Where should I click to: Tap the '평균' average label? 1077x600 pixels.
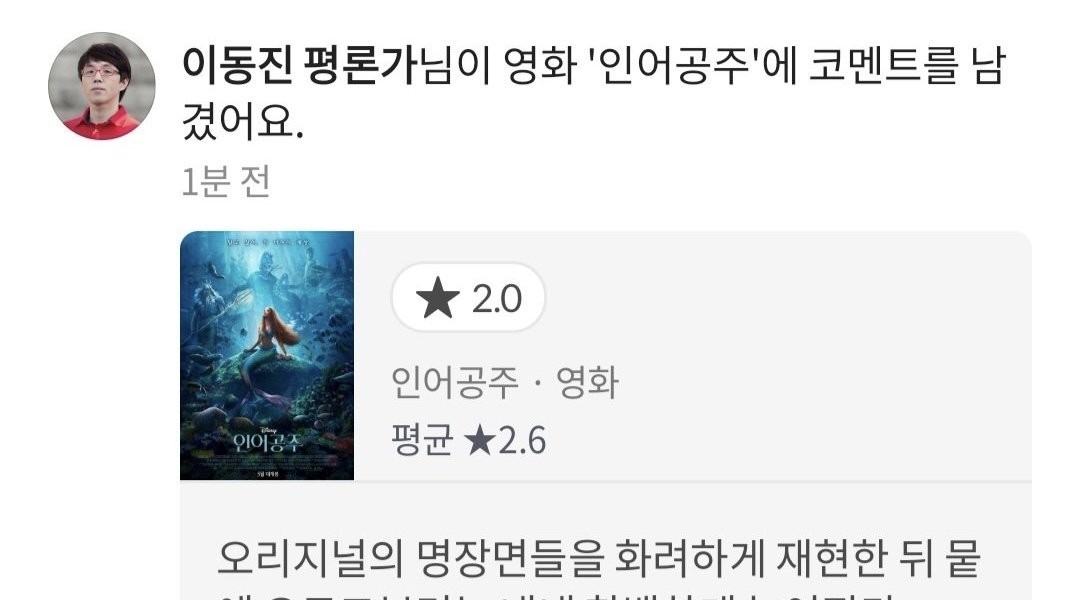pyautogui.click(x=422, y=440)
